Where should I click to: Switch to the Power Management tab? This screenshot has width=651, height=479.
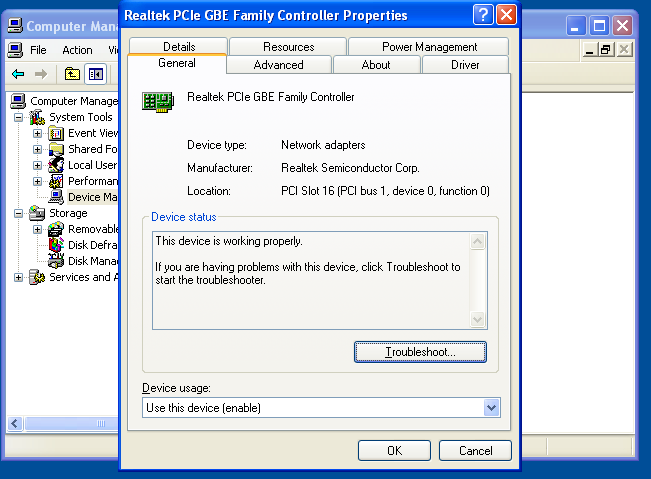(x=429, y=46)
